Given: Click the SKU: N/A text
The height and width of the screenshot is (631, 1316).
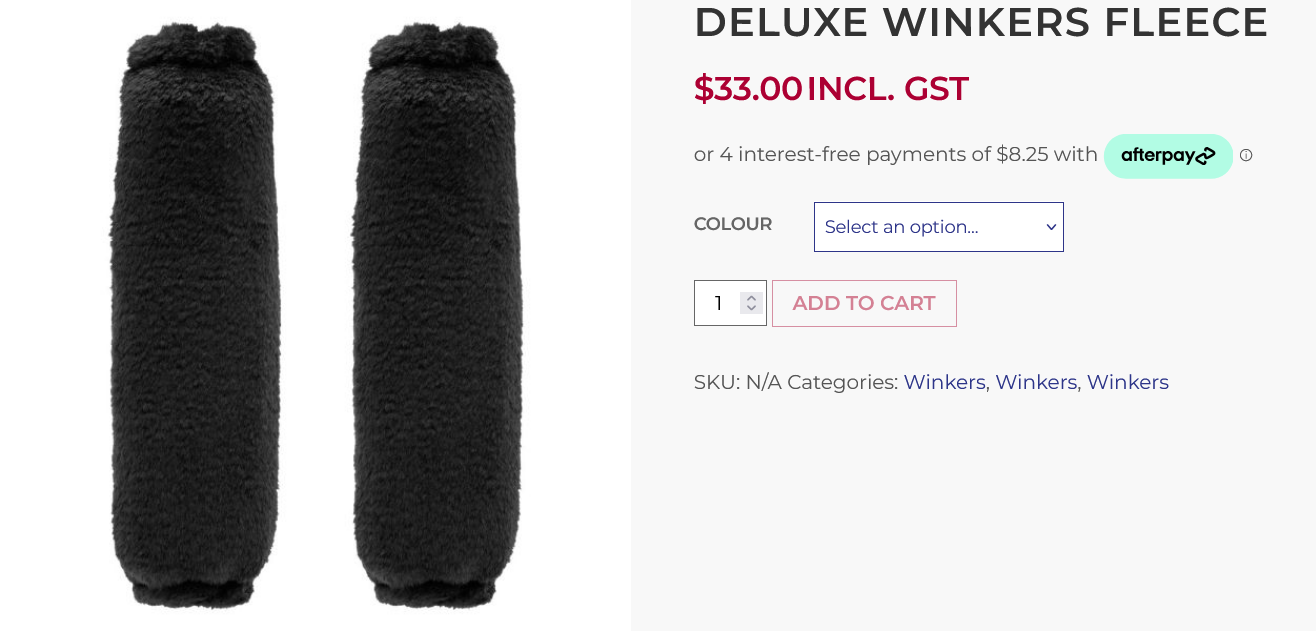Looking at the screenshot, I should 737,382.
